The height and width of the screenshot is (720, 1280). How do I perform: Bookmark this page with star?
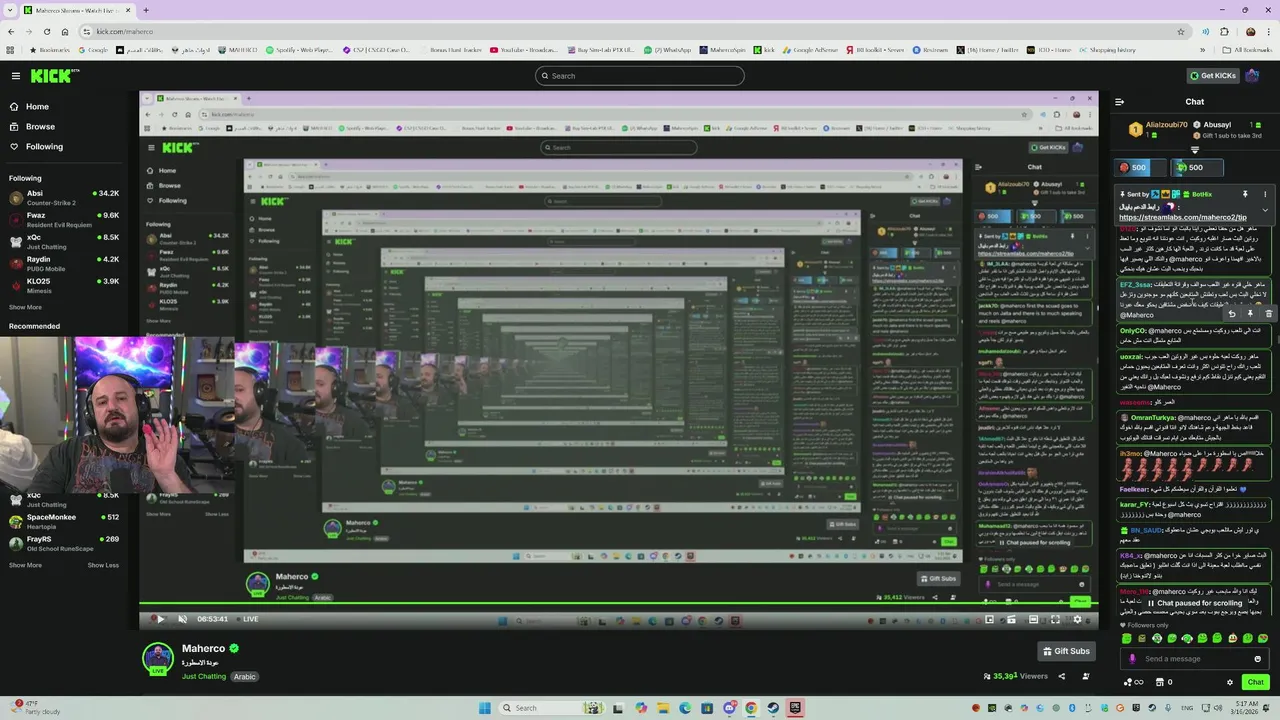1180,31
